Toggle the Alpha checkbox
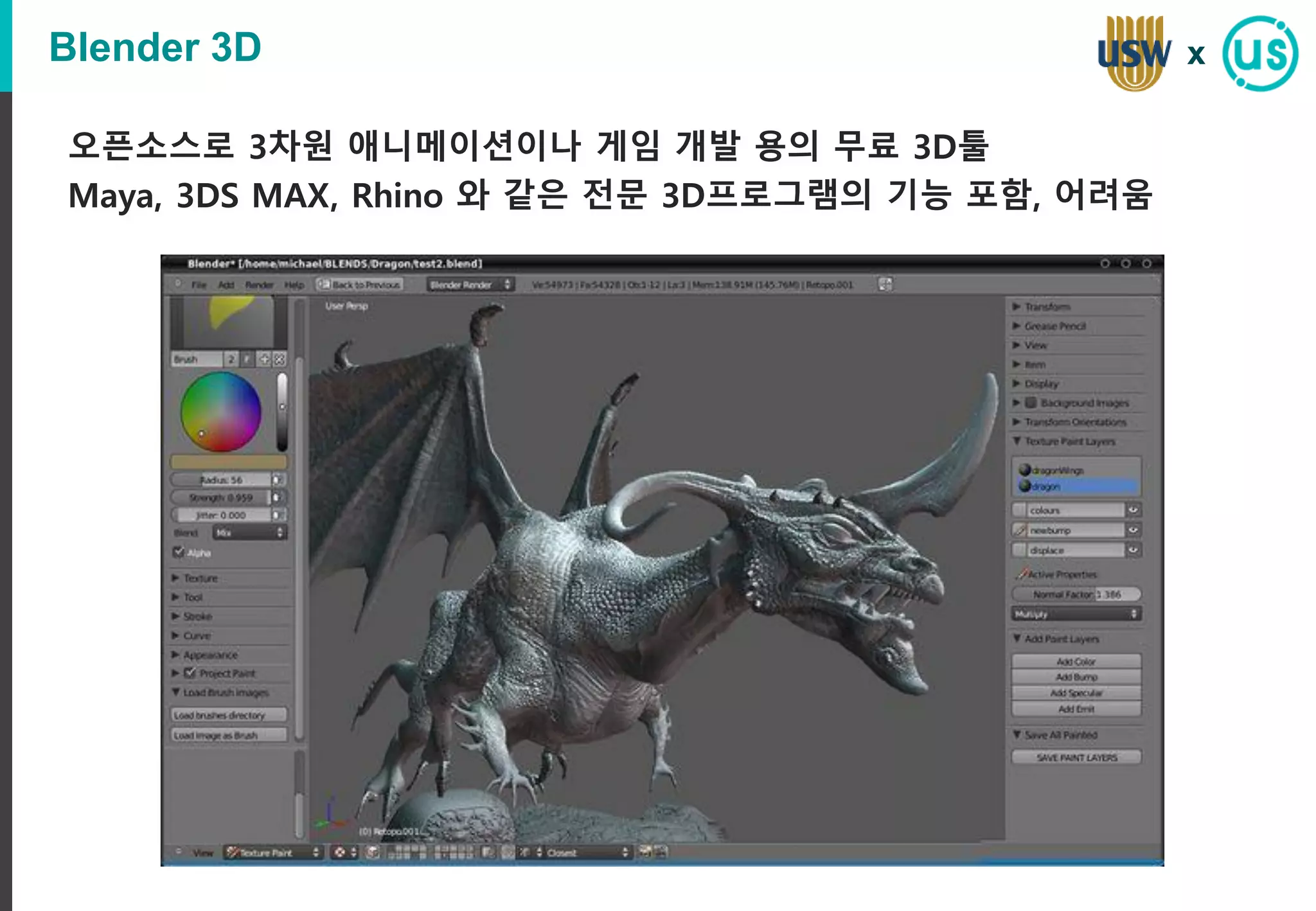Viewport: 1316px width, 911px height. (179, 552)
